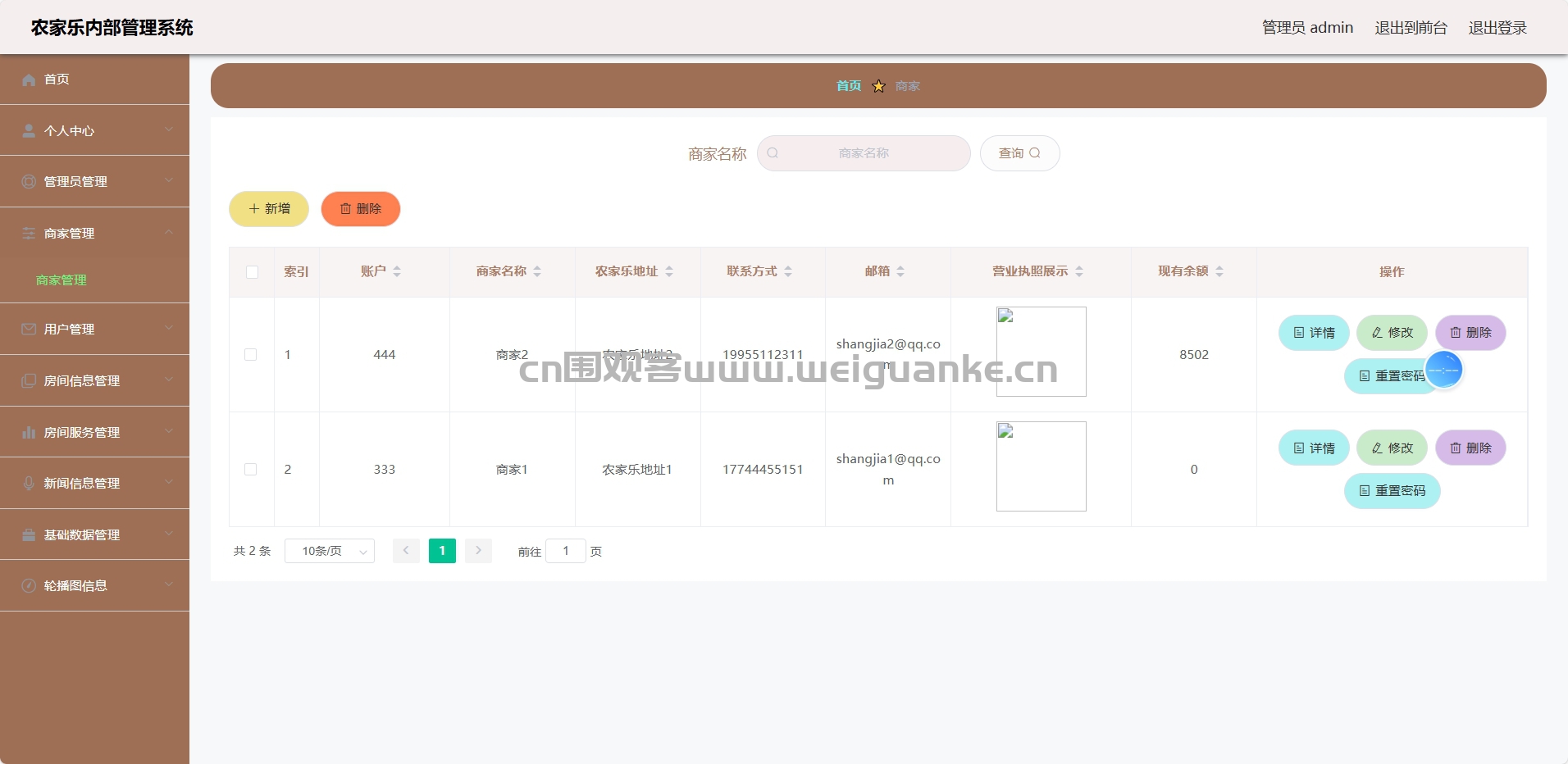Image resolution: width=1568 pixels, height=764 pixels.
Task: Expand the 管理员管理 menu chevron
Action: (169, 180)
